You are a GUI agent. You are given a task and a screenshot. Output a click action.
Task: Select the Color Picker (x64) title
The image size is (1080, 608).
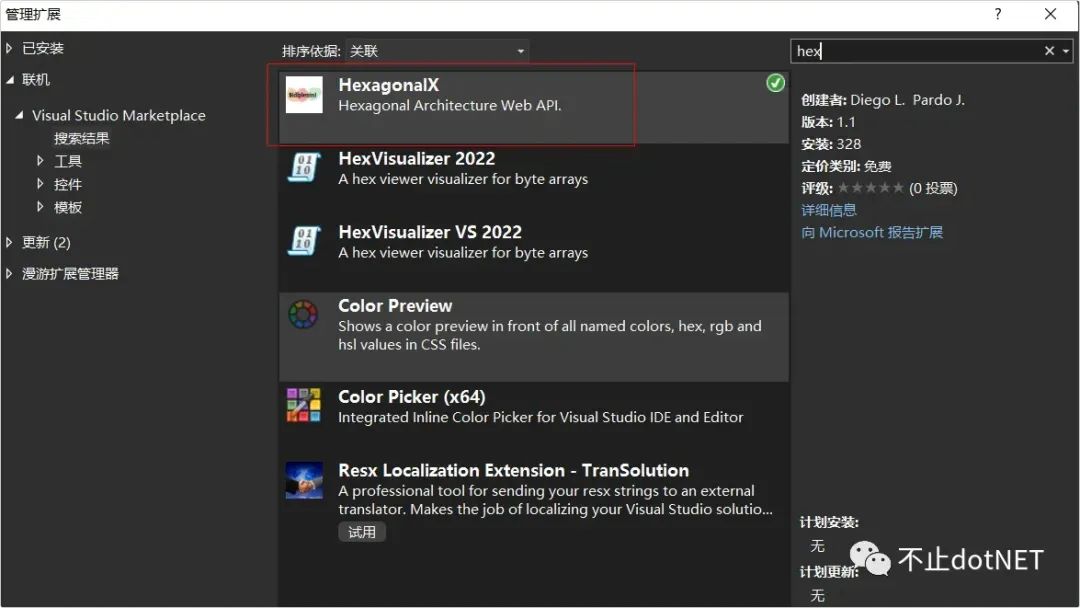click(412, 397)
